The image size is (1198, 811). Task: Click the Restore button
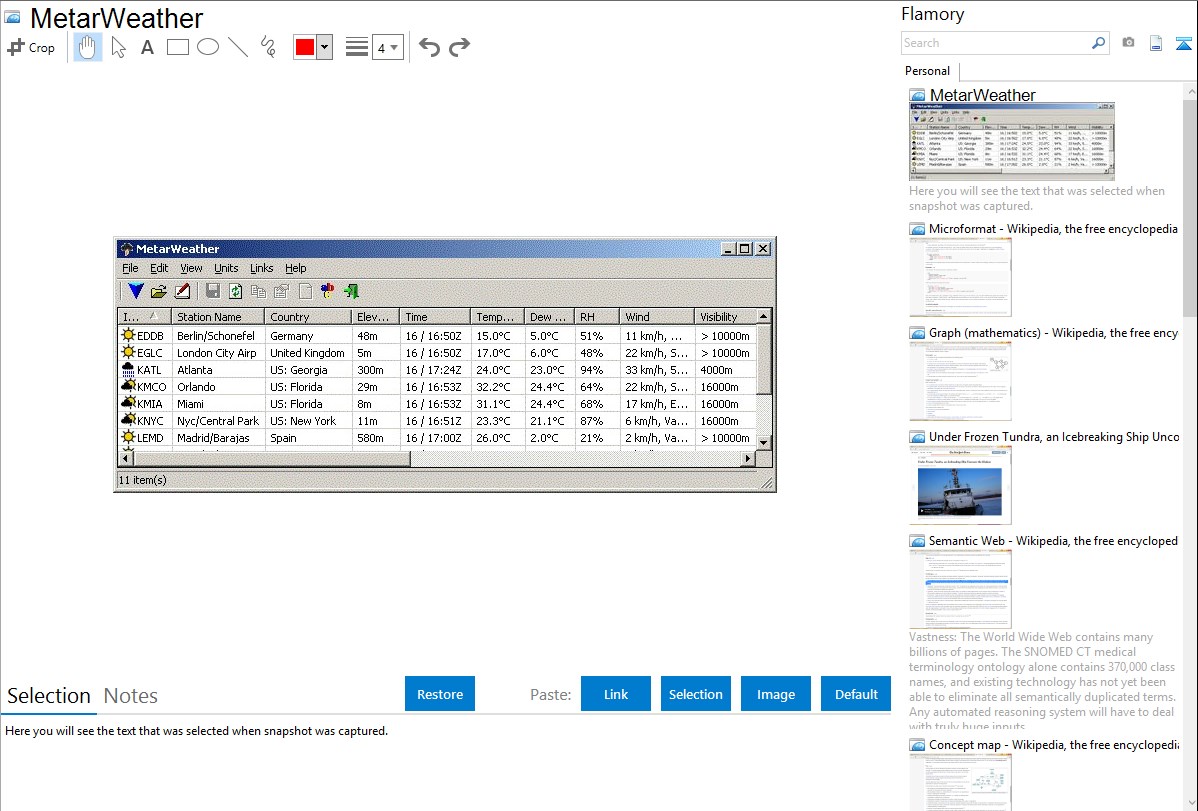pyautogui.click(x=440, y=694)
